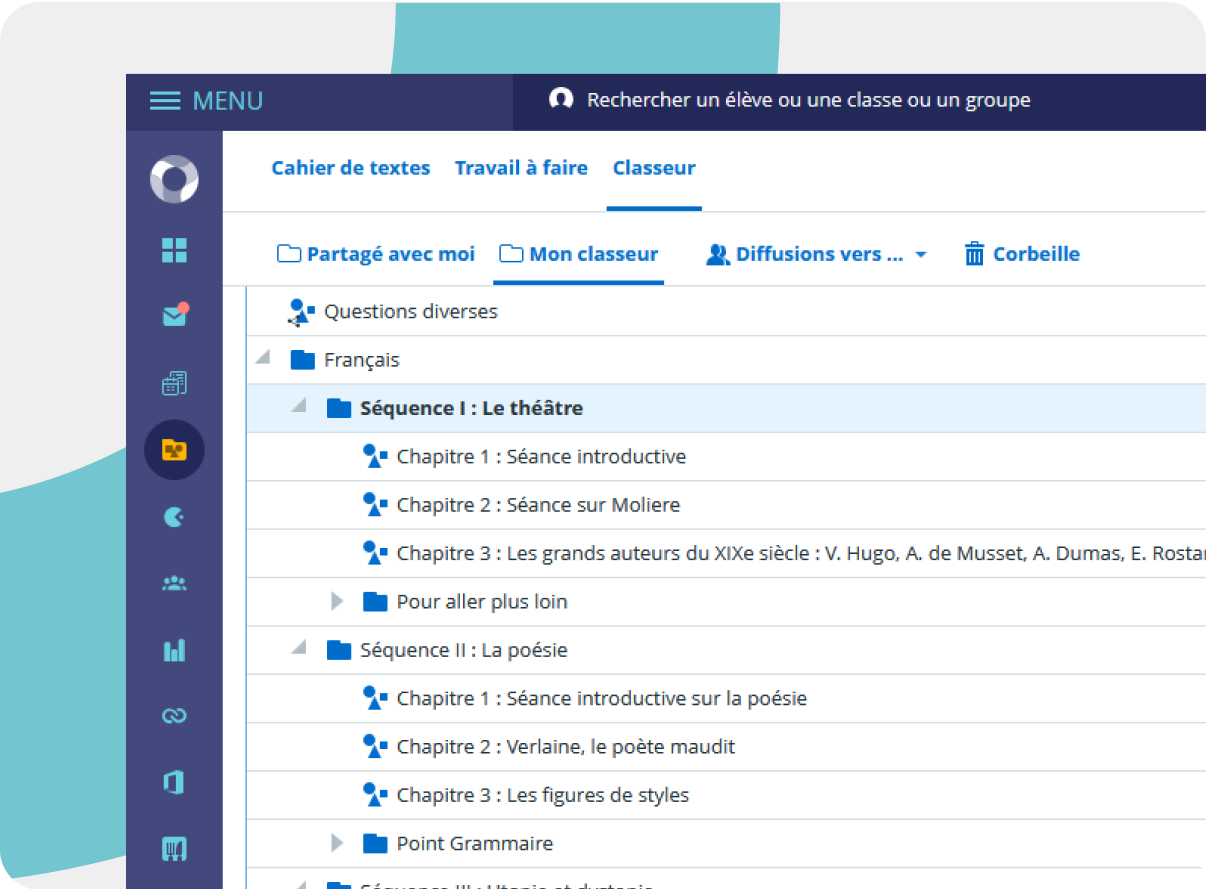Open the bar chart statistics icon
This screenshot has width=1206, height=889.
pyautogui.click(x=174, y=650)
